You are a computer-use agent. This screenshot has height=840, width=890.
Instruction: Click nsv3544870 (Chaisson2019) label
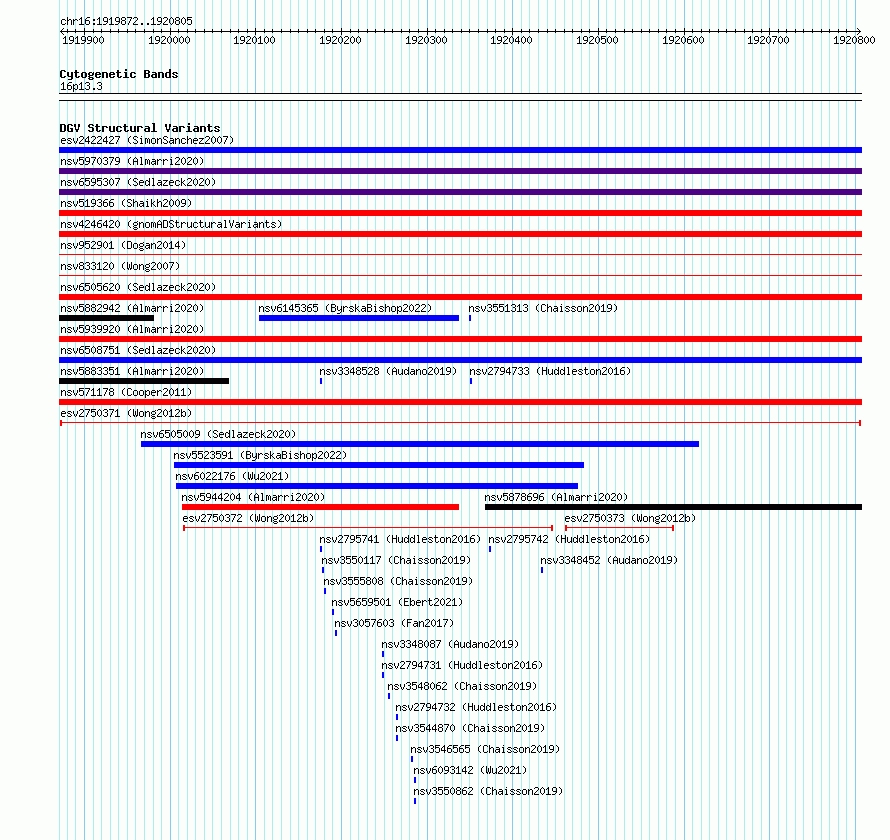pos(470,728)
